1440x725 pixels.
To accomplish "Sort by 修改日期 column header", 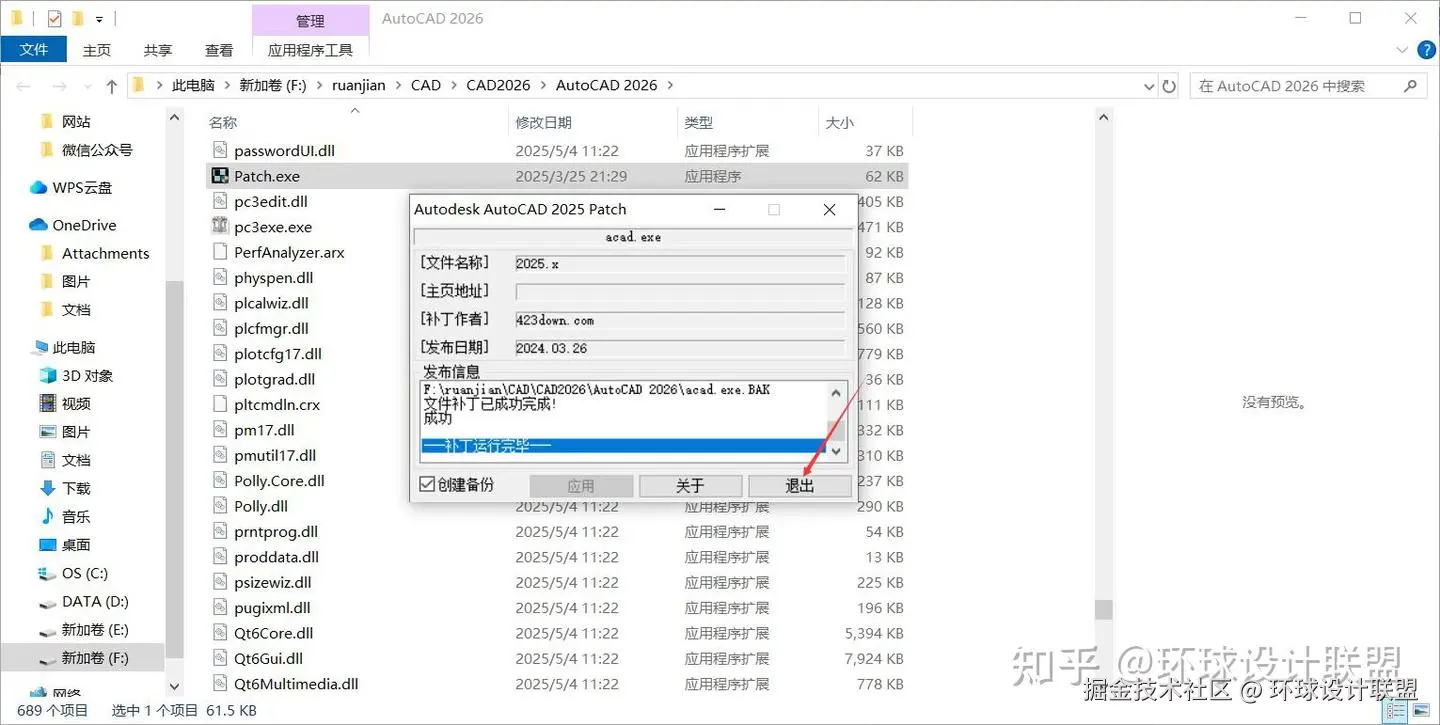I will tap(543, 122).
